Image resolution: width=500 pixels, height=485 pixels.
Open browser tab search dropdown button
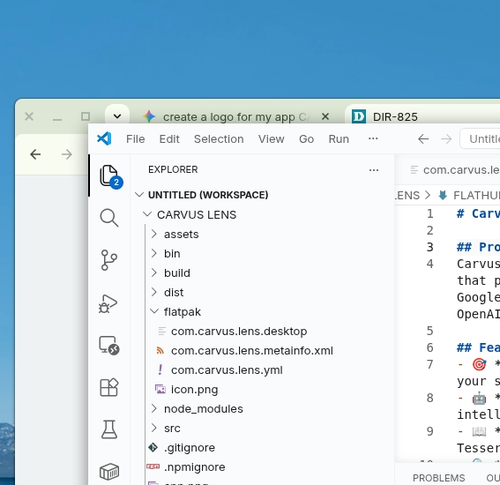(x=117, y=116)
